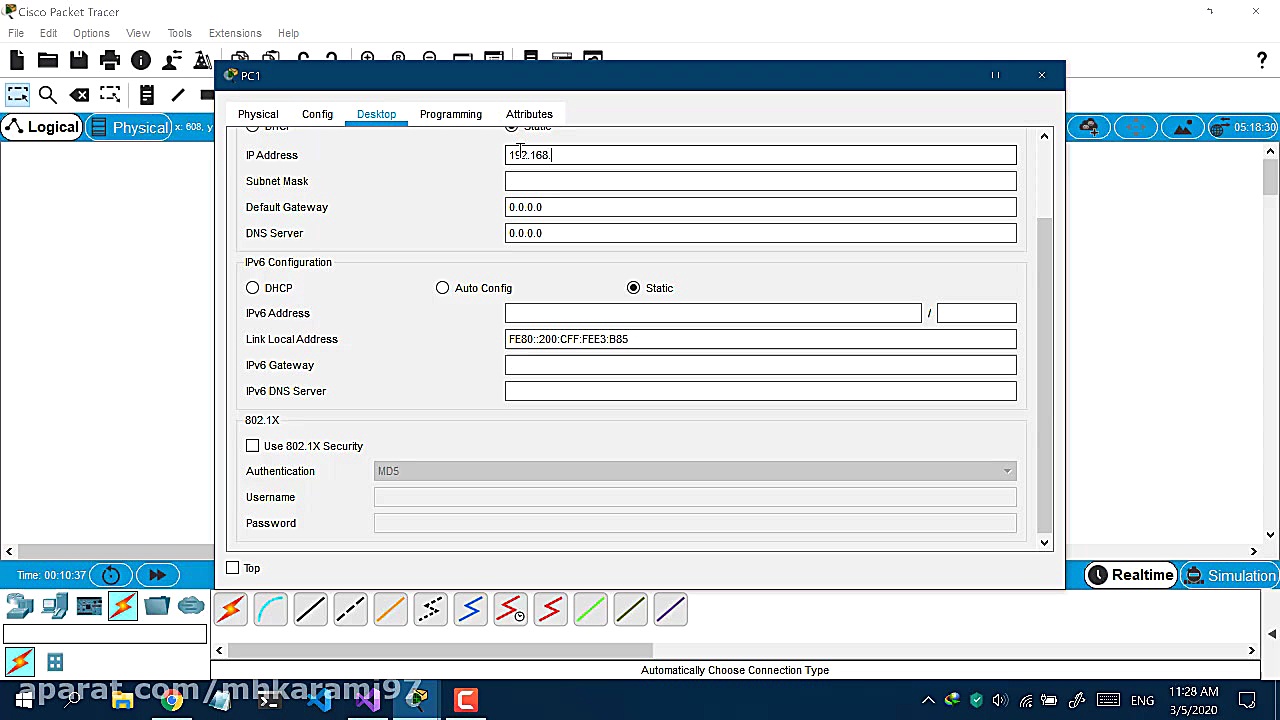Image resolution: width=1280 pixels, height=720 pixels.
Task: Switch to the Physical workspace view
Action: pos(128,127)
